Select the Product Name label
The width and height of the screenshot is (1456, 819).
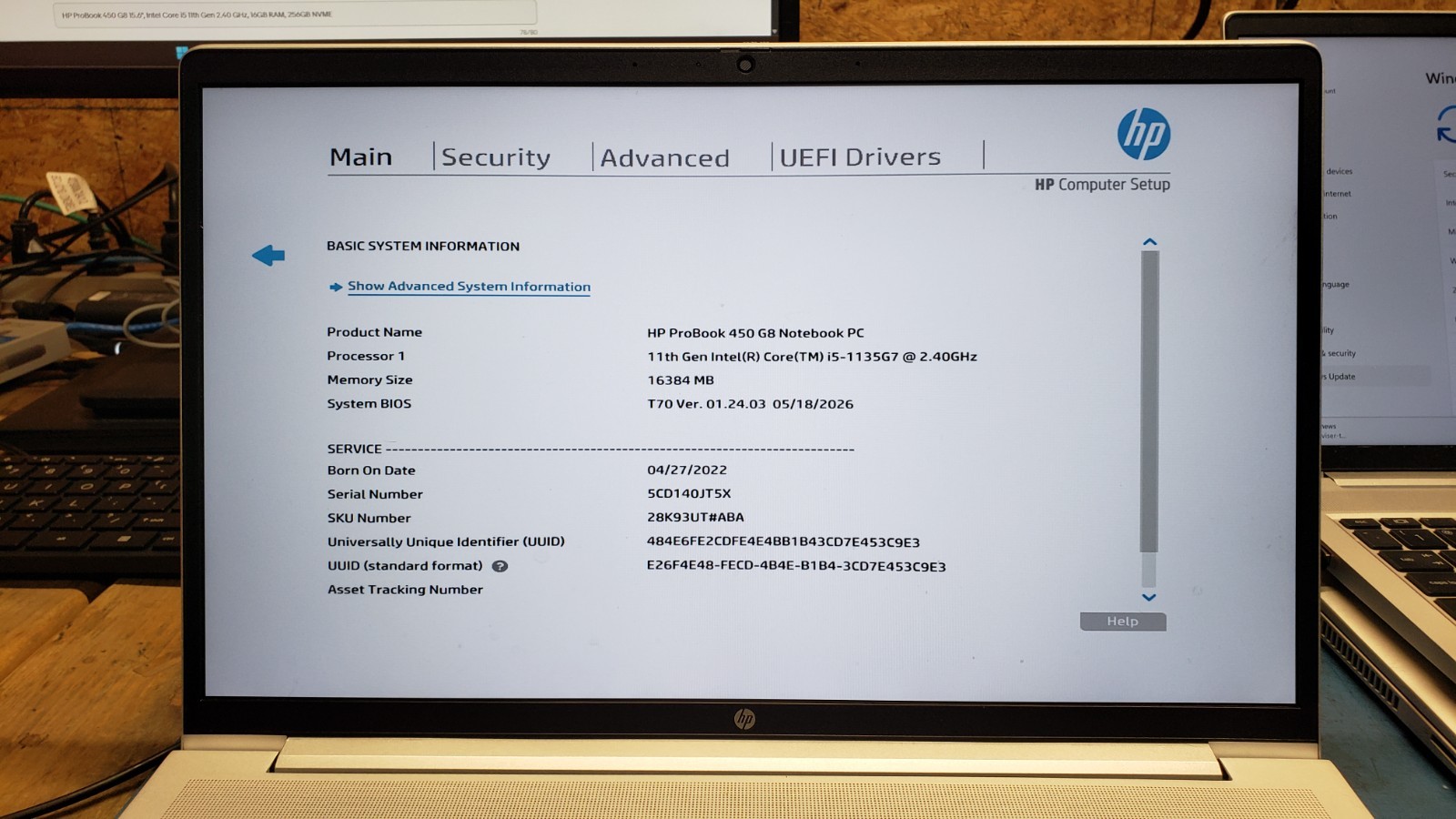pyautogui.click(x=374, y=332)
